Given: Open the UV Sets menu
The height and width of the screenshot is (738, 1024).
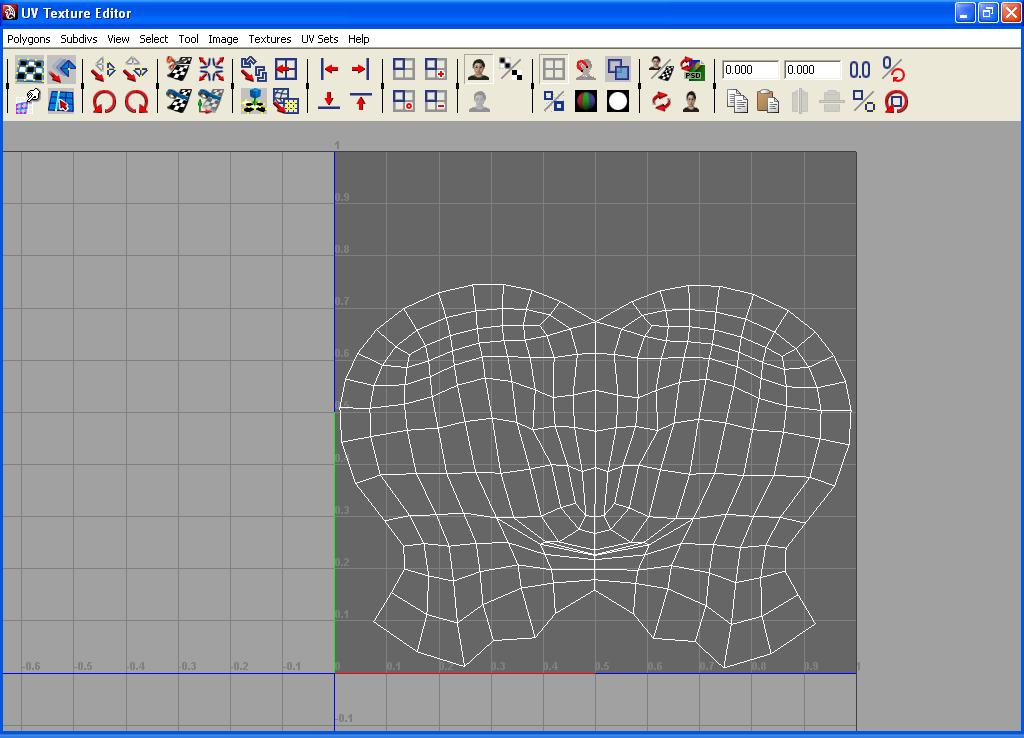Looking at the screenshot, I should (x=319, y=39).
